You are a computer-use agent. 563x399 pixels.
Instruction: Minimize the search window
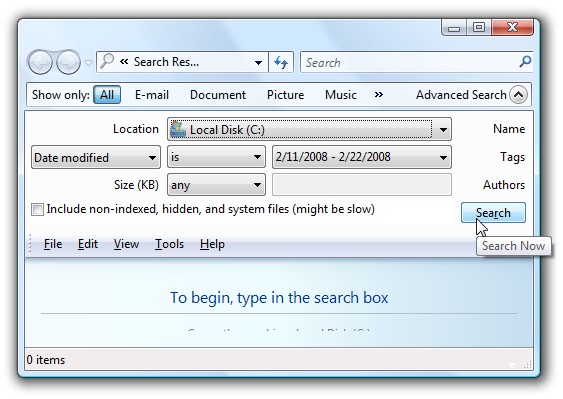tap(454, 28)
